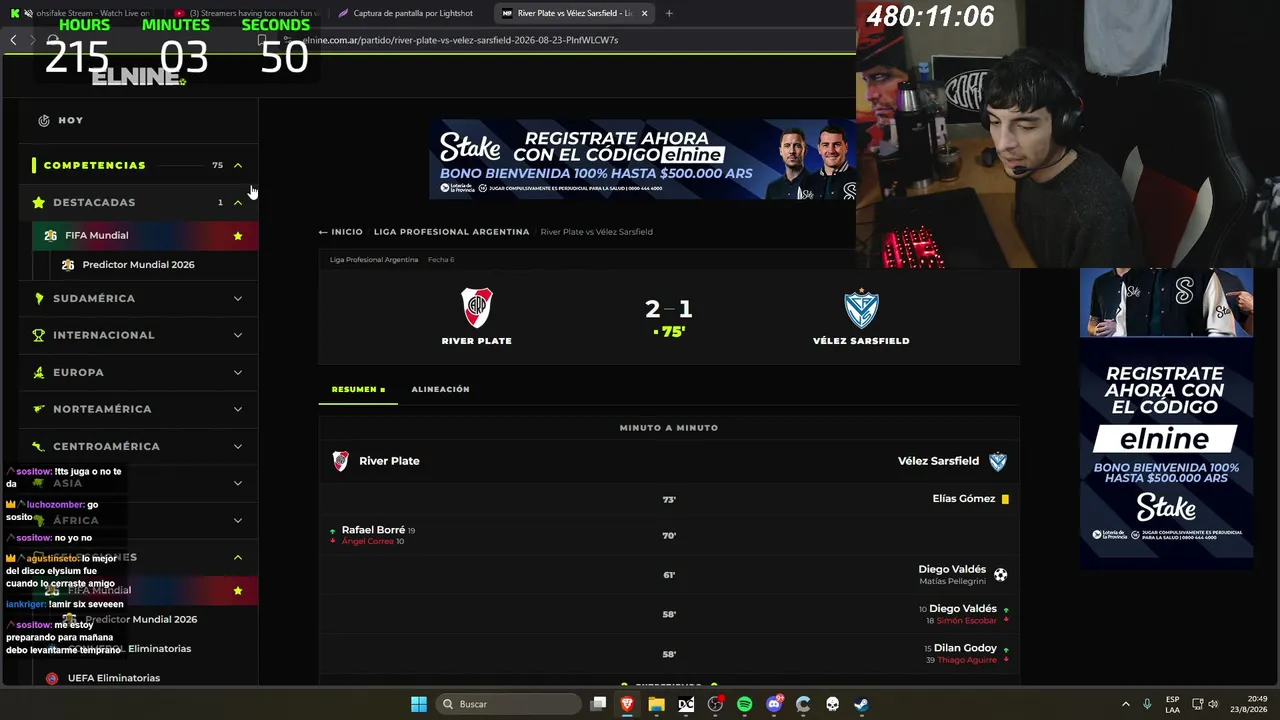This screenshot has width=1280, height=720.
Task: Open Discord from the taskbar
Action: click(774, 704)
